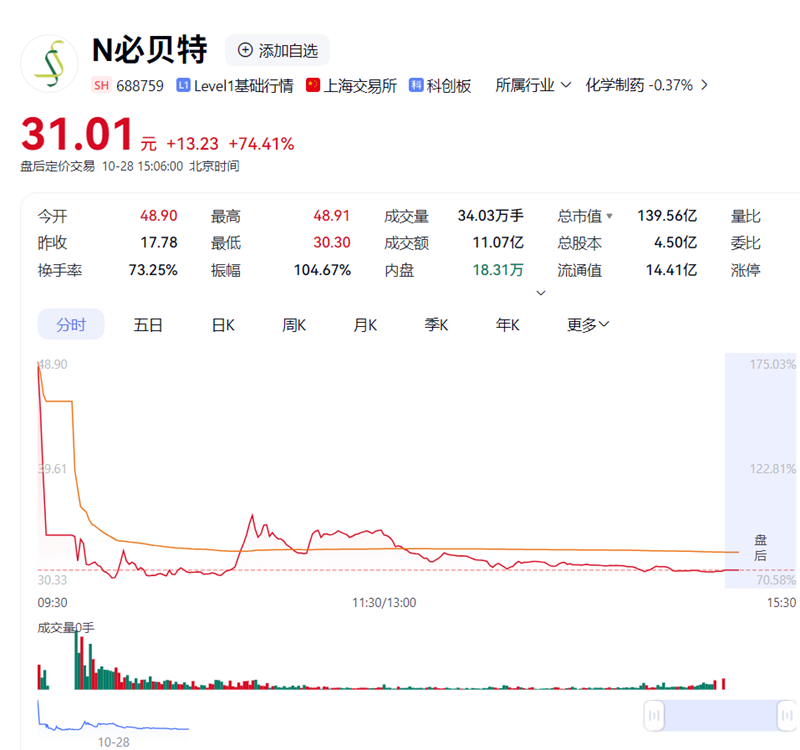This screenshot has height=750, width=800.
Task: Open the 更多 chart period dropdown
Action: point(588,325)
